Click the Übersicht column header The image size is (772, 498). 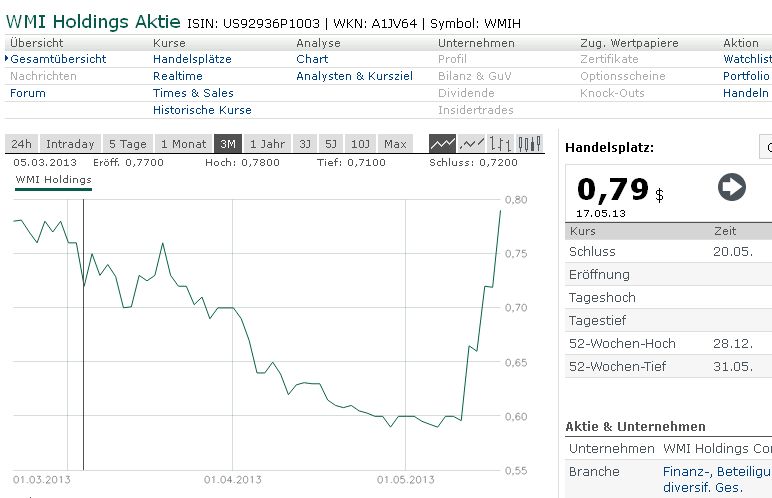pyautogui.click(x=36, y=43)
